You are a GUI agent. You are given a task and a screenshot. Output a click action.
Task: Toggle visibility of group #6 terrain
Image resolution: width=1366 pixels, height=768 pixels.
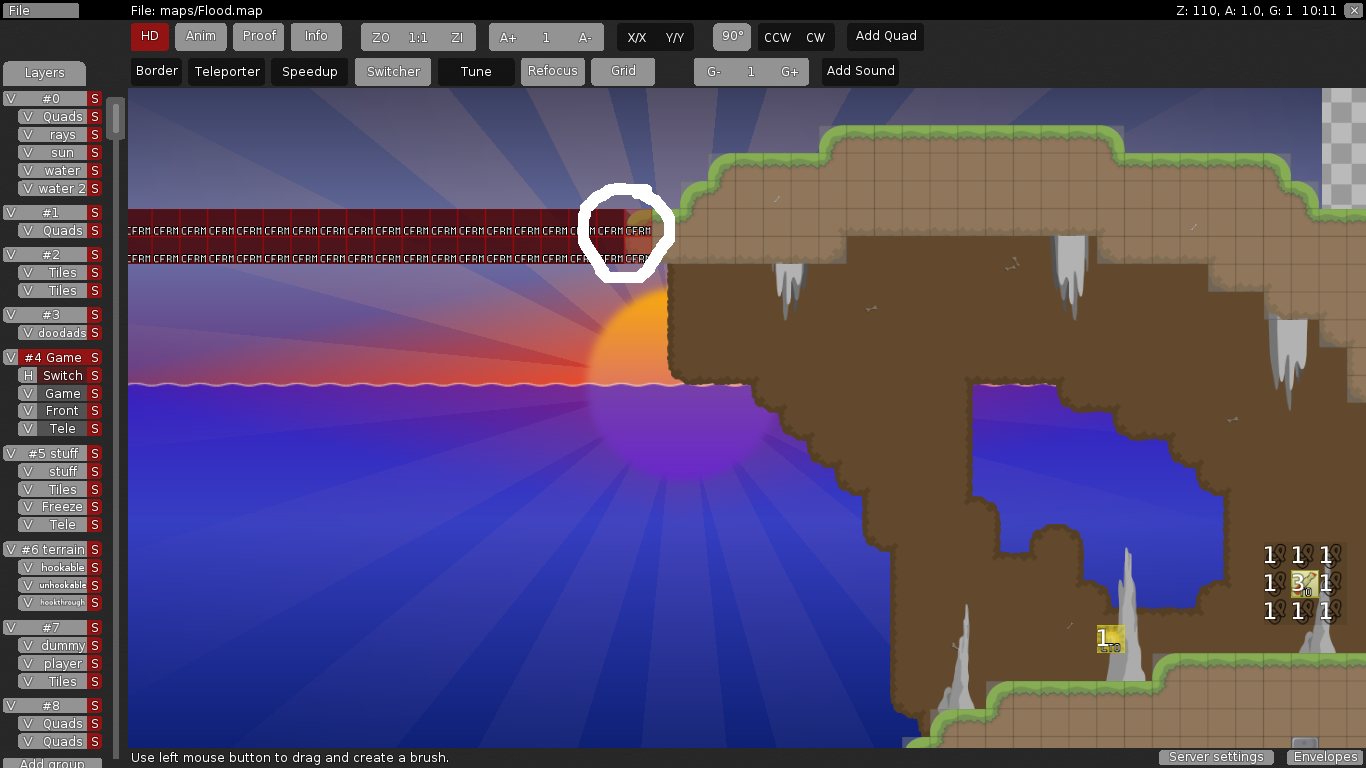tap(11, 550)
